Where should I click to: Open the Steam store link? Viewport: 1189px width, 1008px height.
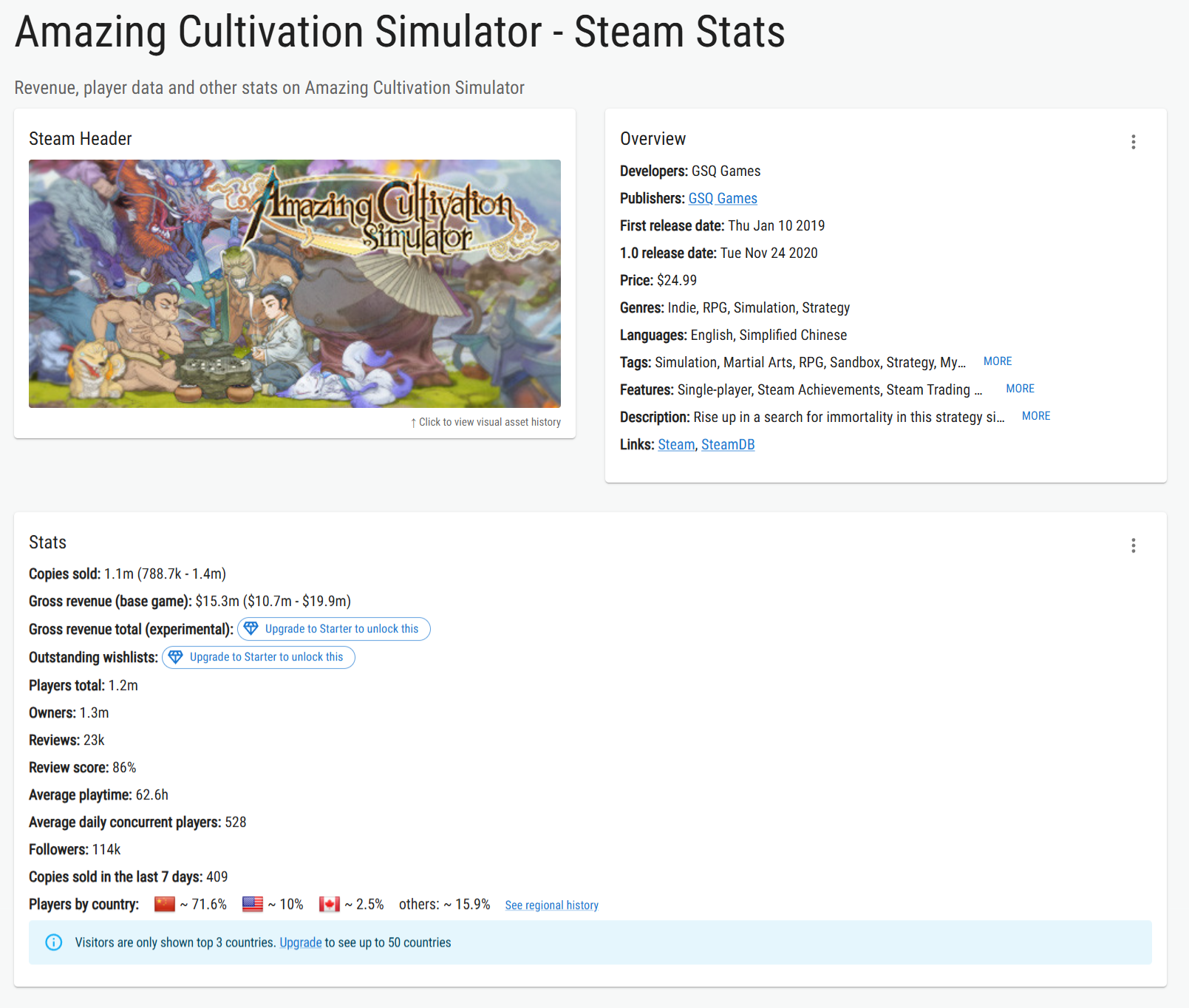[x=676, y=444]
